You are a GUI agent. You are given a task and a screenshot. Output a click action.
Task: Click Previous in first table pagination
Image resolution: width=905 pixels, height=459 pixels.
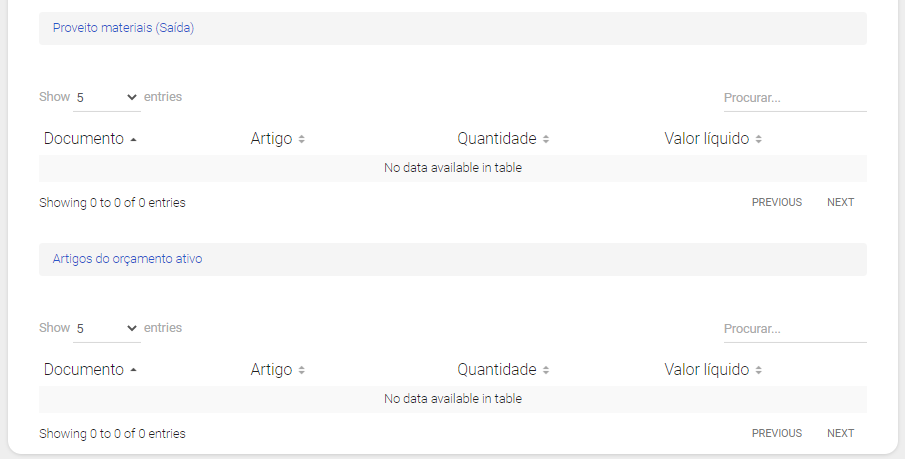point(777,202)
